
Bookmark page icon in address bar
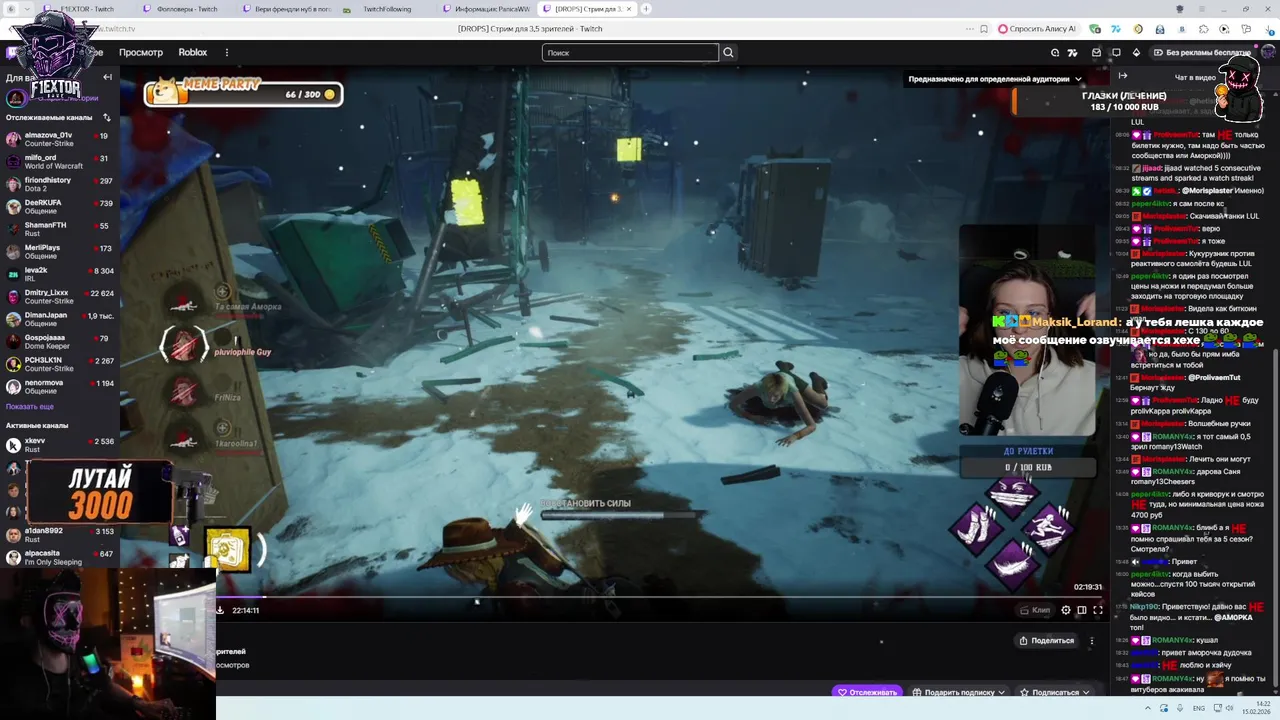[x=984, y=29]
